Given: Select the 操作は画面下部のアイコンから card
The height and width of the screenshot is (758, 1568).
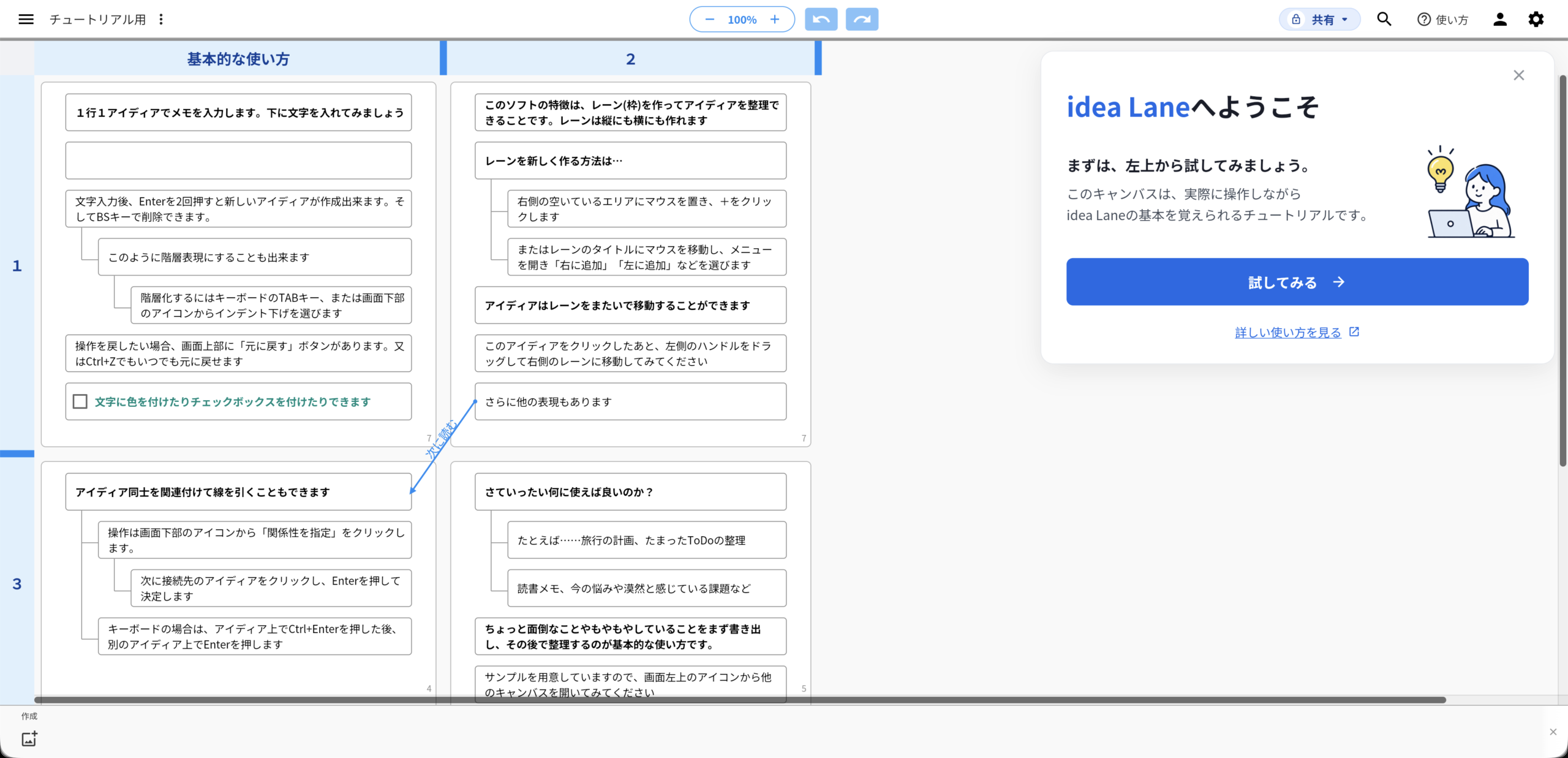Looking at the screenshot, I should (255, 540).
